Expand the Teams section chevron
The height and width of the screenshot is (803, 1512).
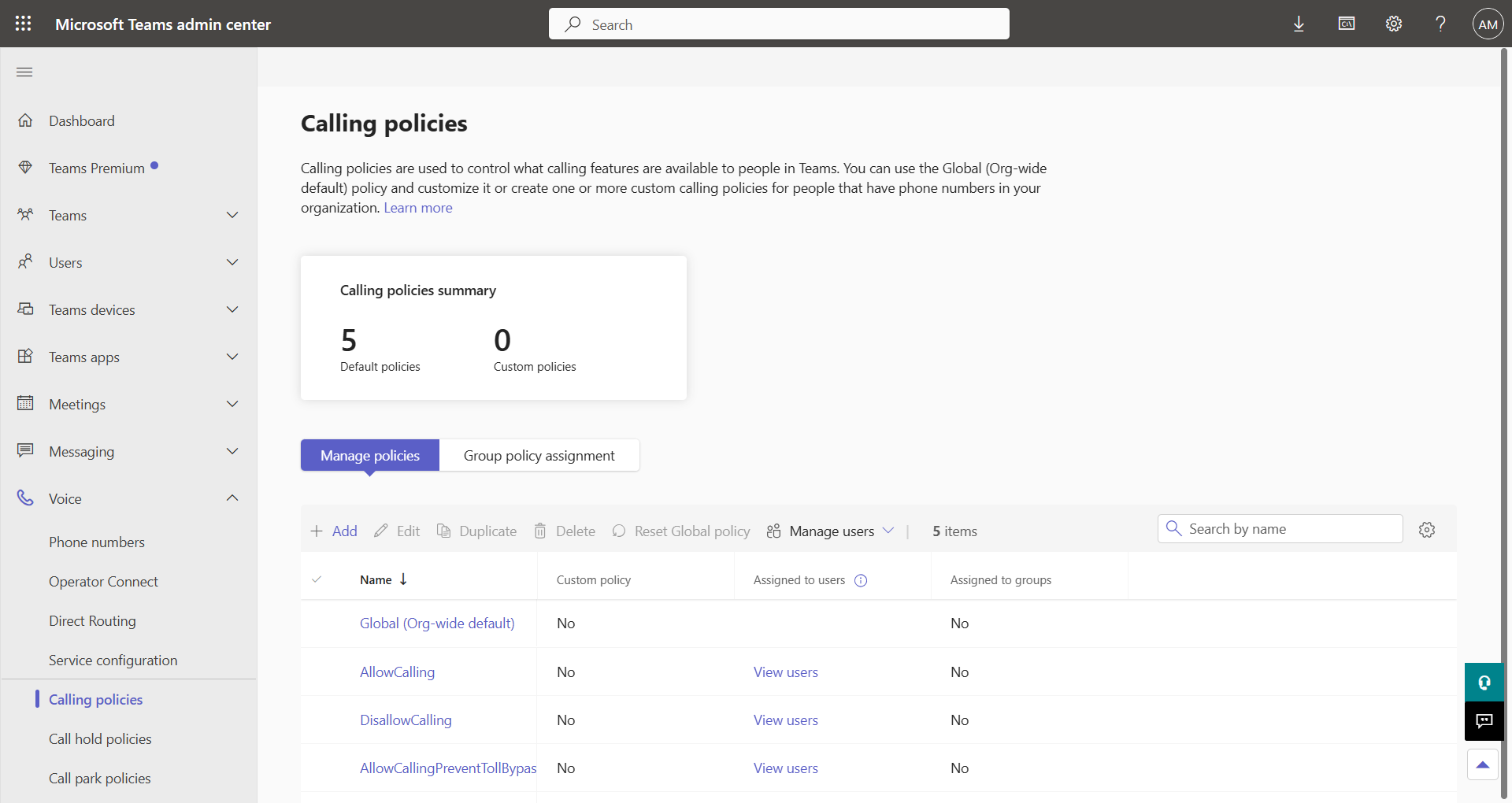coord(232,215)
